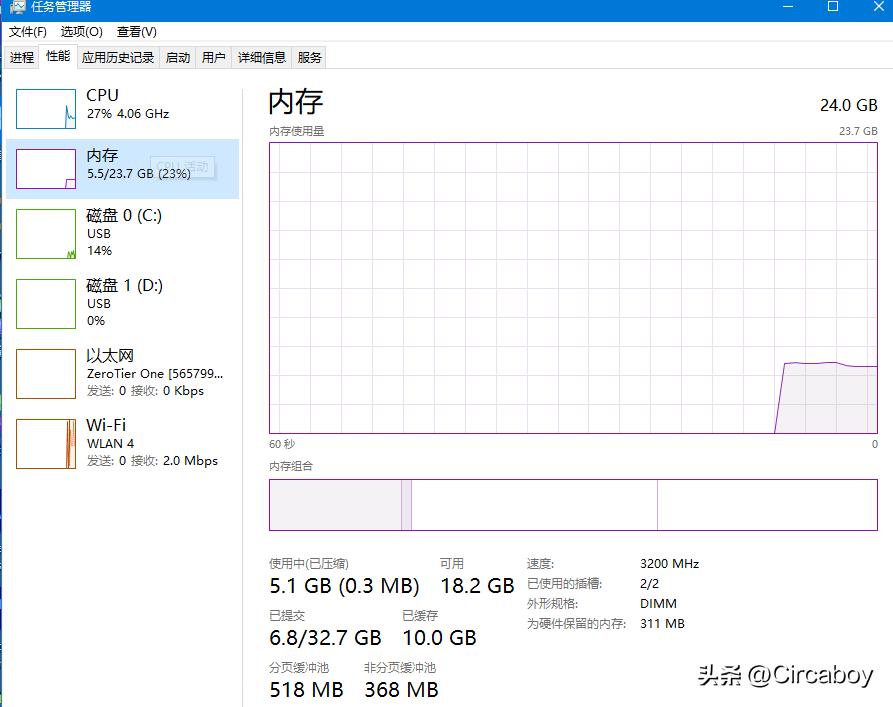Select the 磁盘 1 (D:) USB entry
The width and height of the screenshot is (893, 707).
point(122,304)
